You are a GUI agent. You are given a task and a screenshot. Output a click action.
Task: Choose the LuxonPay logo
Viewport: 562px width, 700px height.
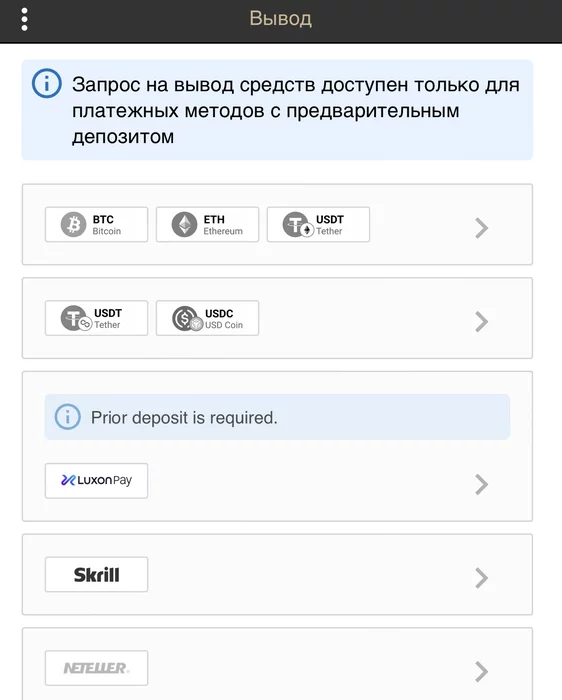(x=96, y=481)
